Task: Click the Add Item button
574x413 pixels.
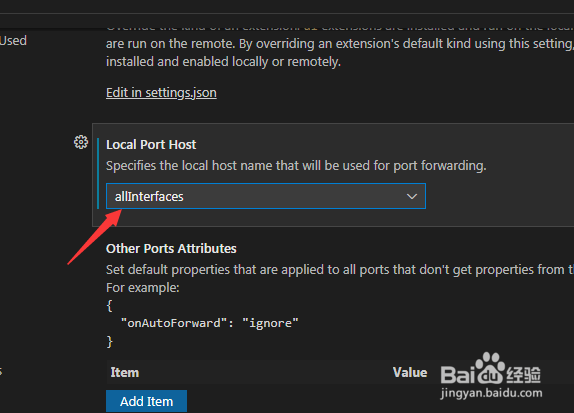Action: click(x=146, y=401)
